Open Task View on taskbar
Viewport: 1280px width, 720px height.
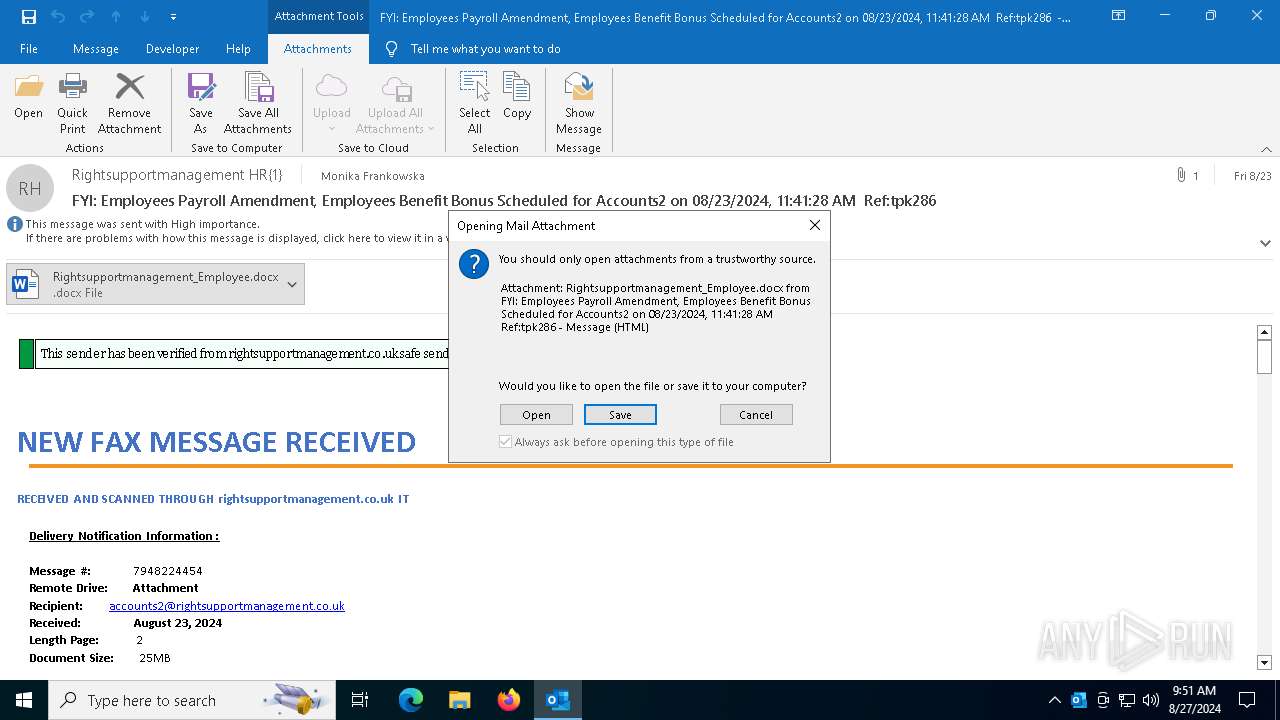(360, 700)
